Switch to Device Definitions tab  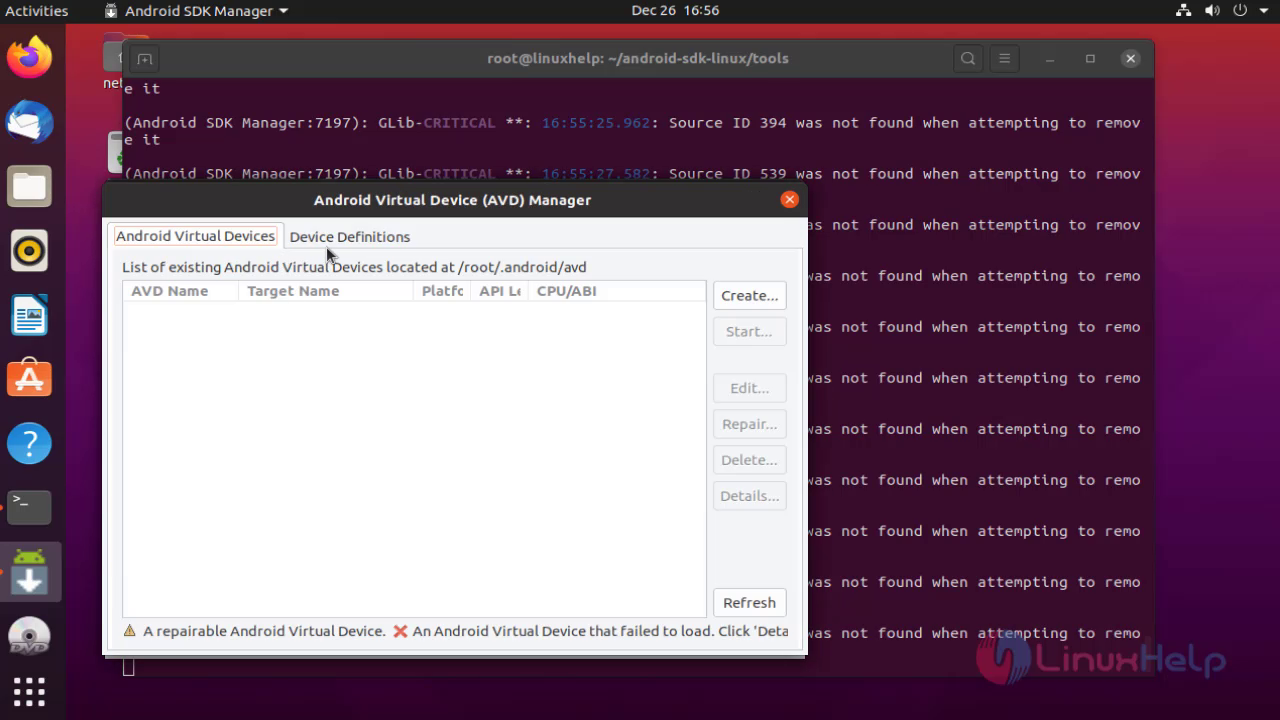(350, 237)
